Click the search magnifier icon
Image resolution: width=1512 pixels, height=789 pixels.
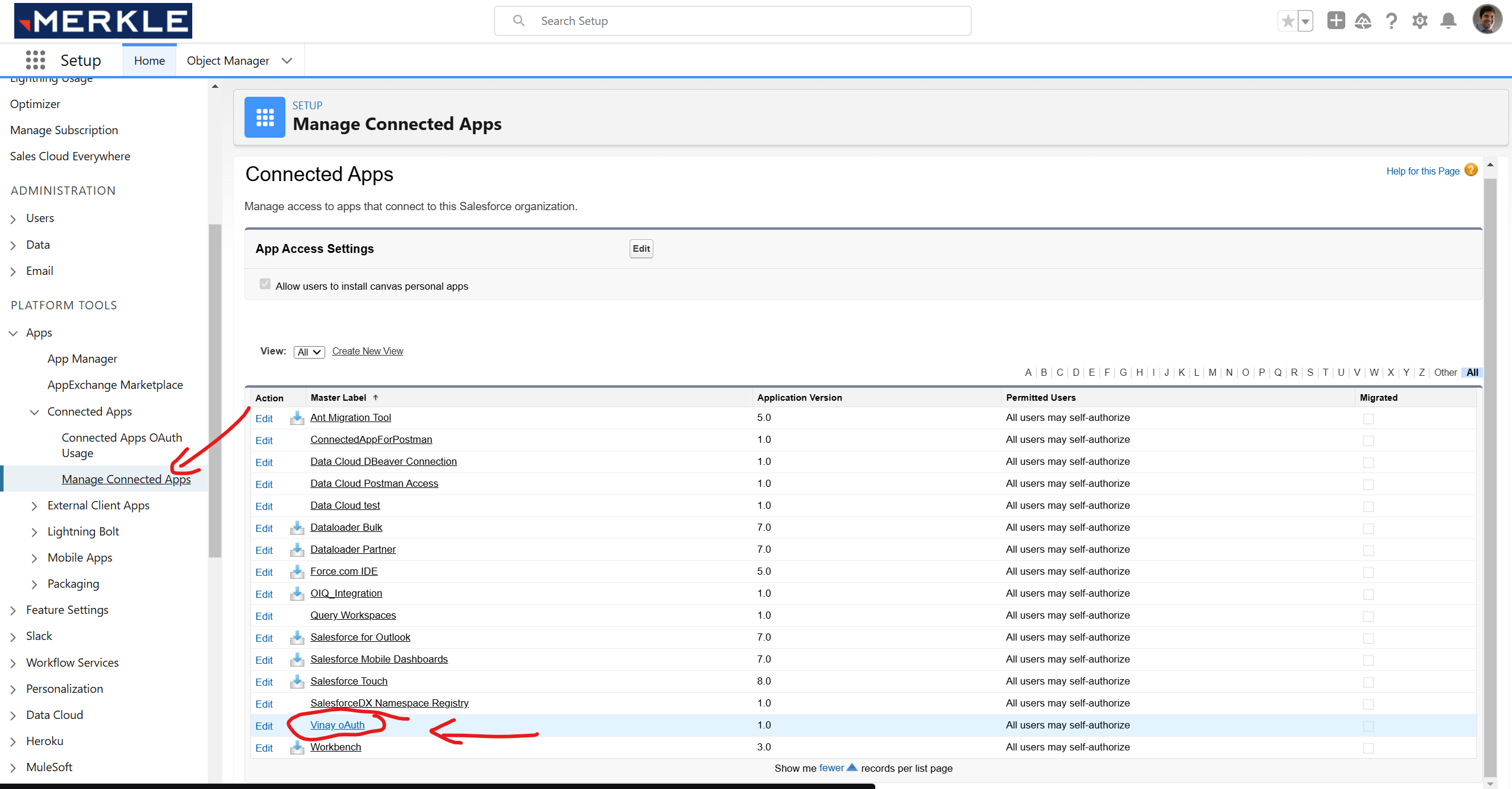point(519,21)
